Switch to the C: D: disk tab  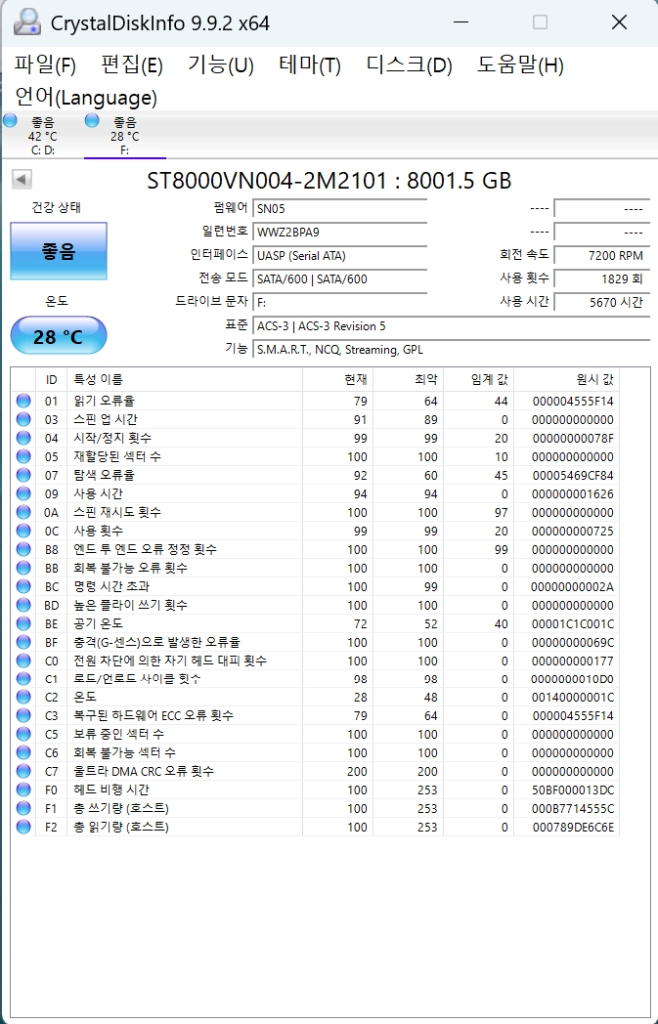[x=42, y=135]
